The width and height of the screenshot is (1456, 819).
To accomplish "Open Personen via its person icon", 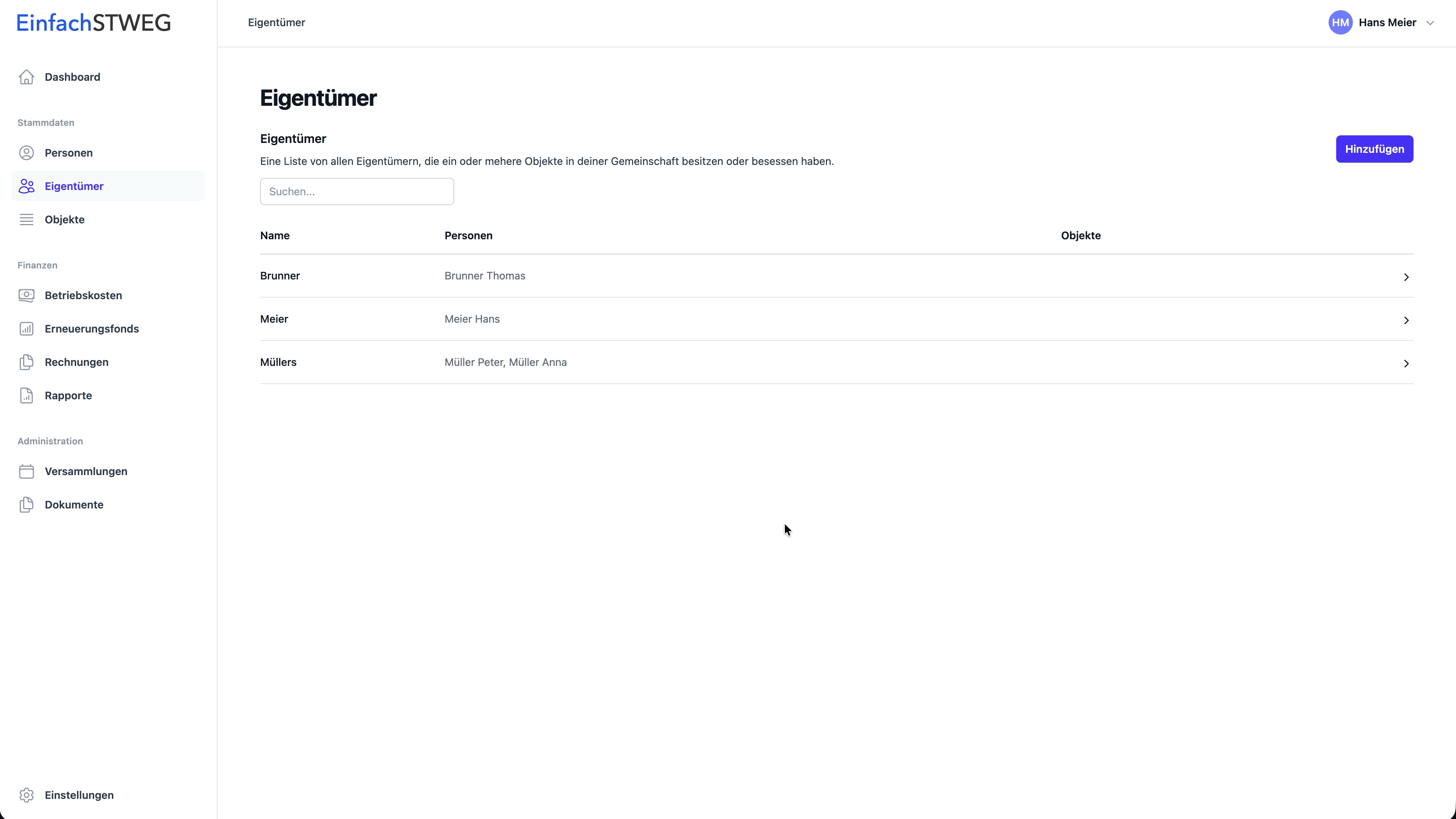I will click(x=27, y=152).
